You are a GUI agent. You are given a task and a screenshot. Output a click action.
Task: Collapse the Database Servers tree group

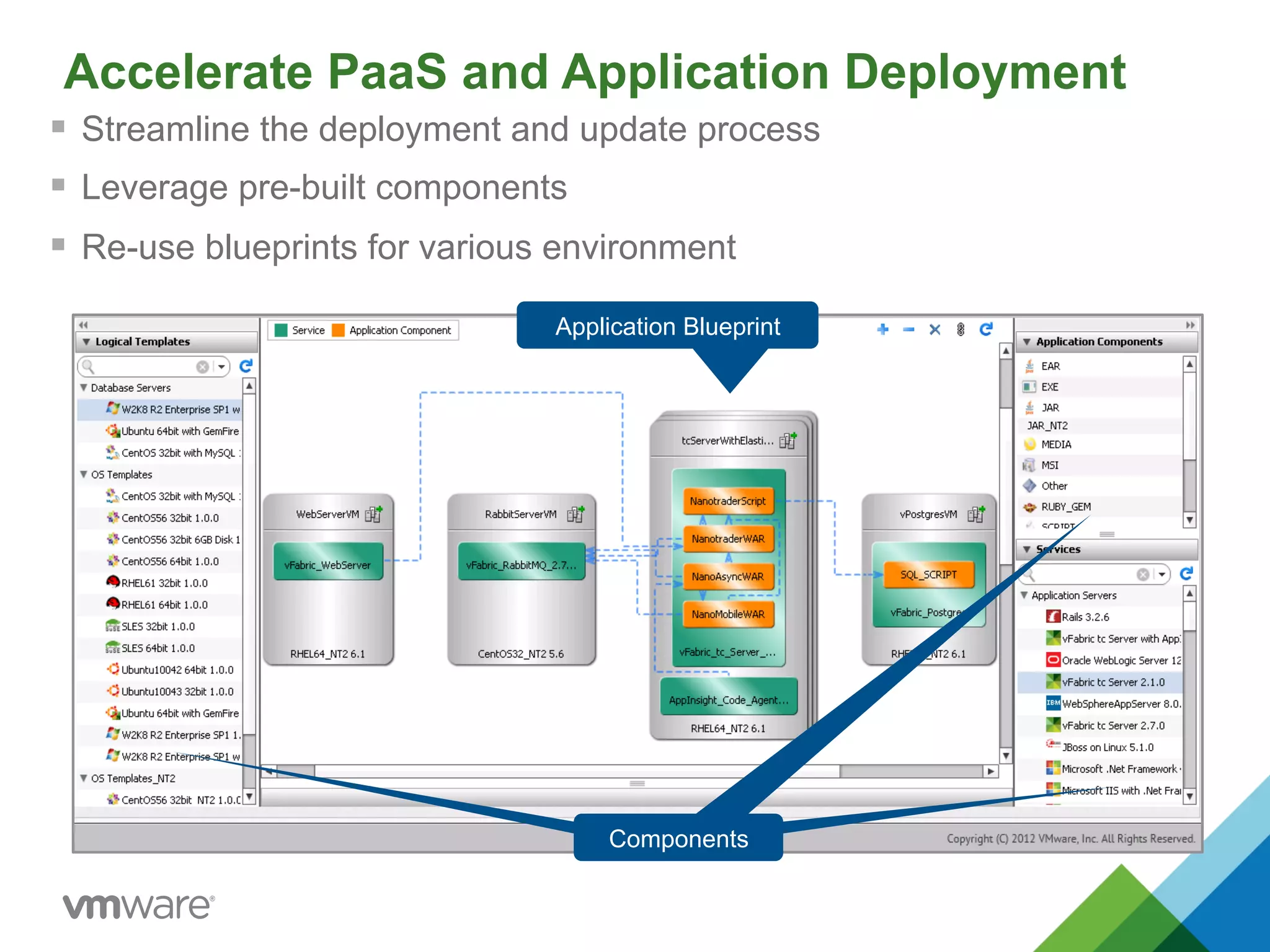click(84, 387)
